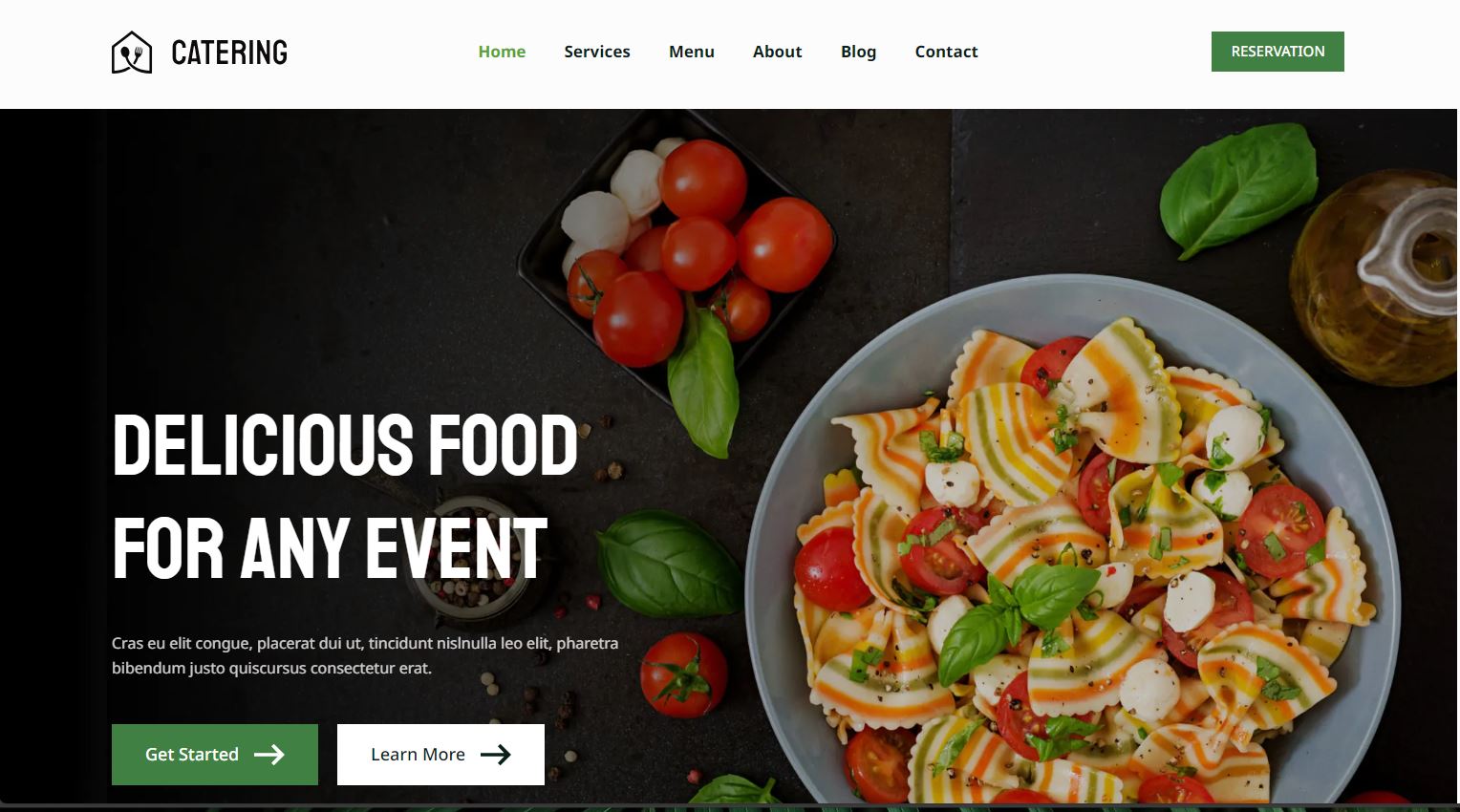Open the Services menu item
This screenshot has width=1460, height=812.
point(597,52)
